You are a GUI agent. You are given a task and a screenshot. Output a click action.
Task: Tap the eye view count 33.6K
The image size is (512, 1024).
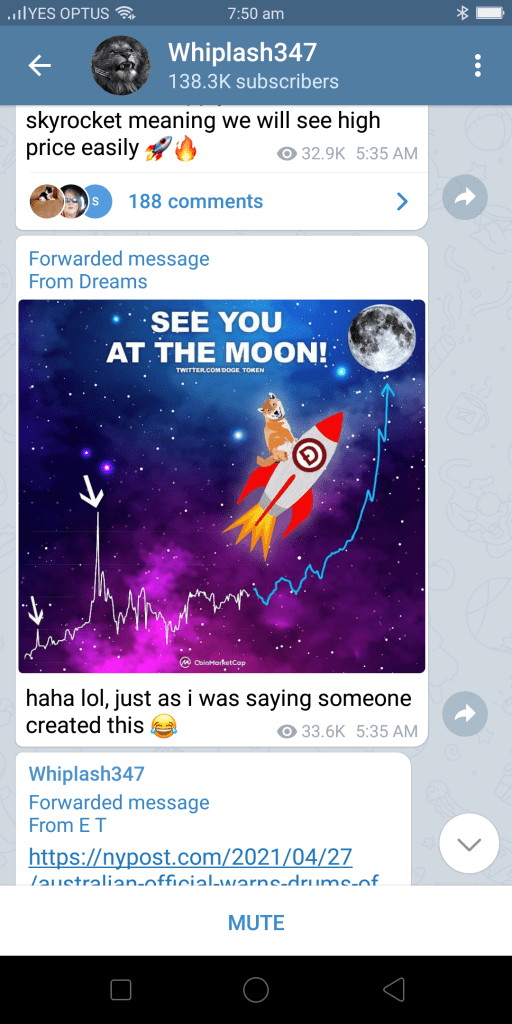(x=311, y=731)
